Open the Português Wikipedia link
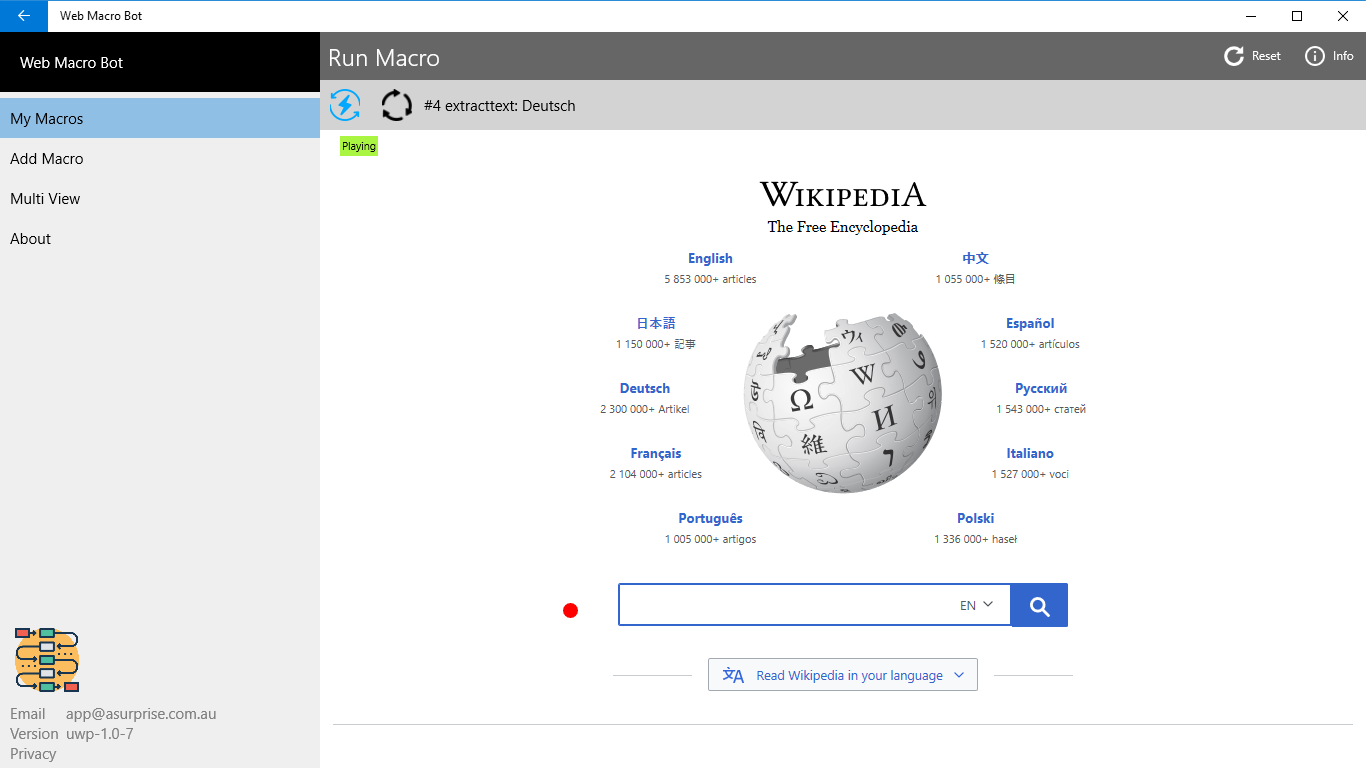Screen dimensions: 1366x768 (710, 518)
